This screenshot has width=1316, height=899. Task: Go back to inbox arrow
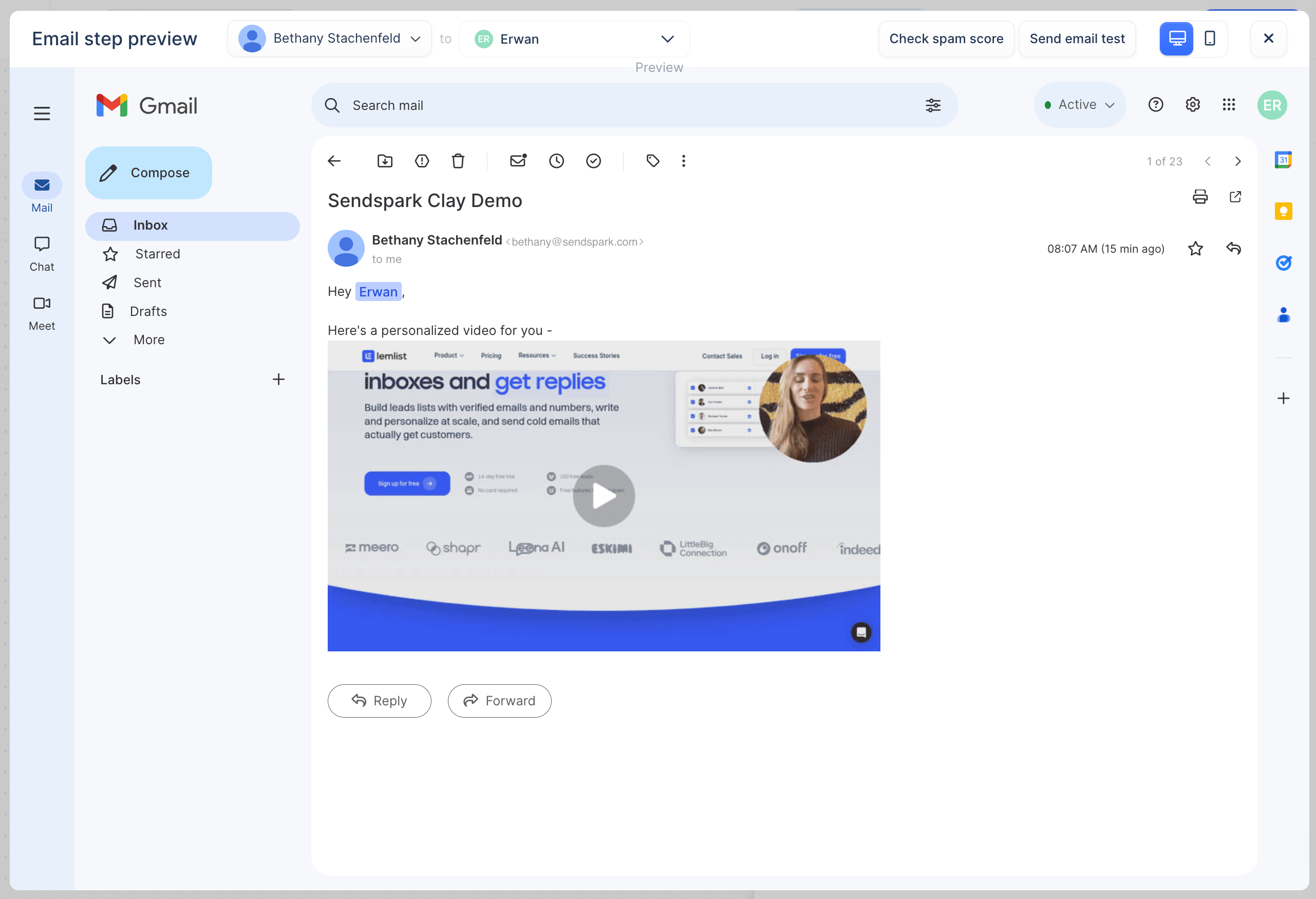(334, 161)
